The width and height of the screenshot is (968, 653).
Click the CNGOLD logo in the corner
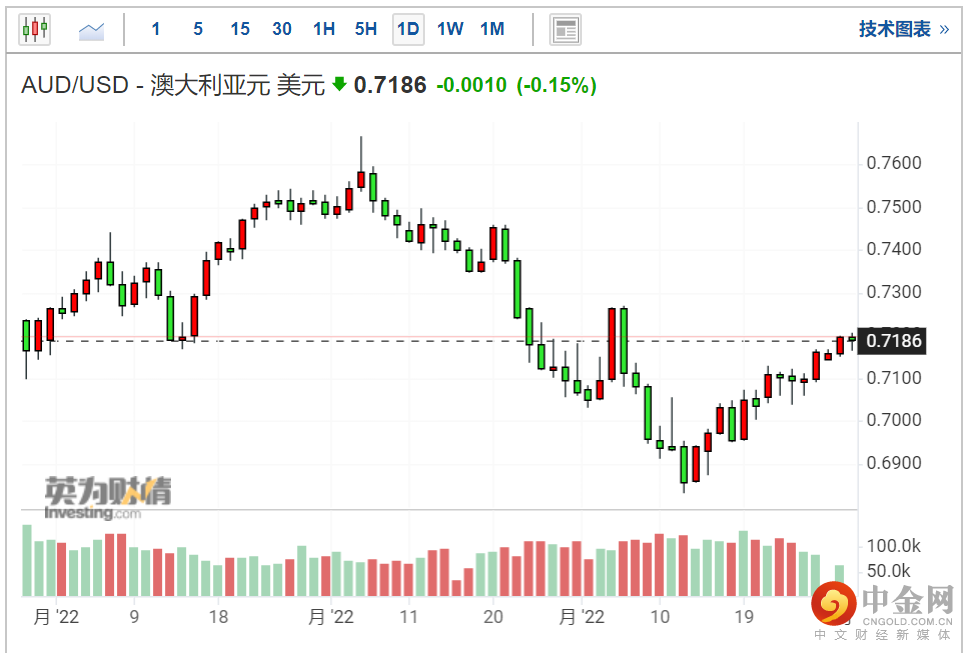pyautogui.click(x=878, y=608)
